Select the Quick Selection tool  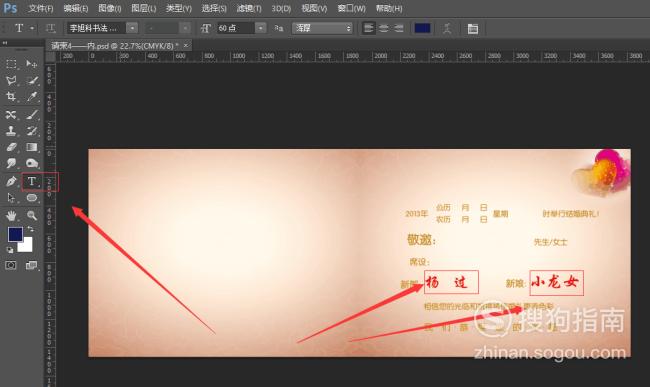(32, 80)
